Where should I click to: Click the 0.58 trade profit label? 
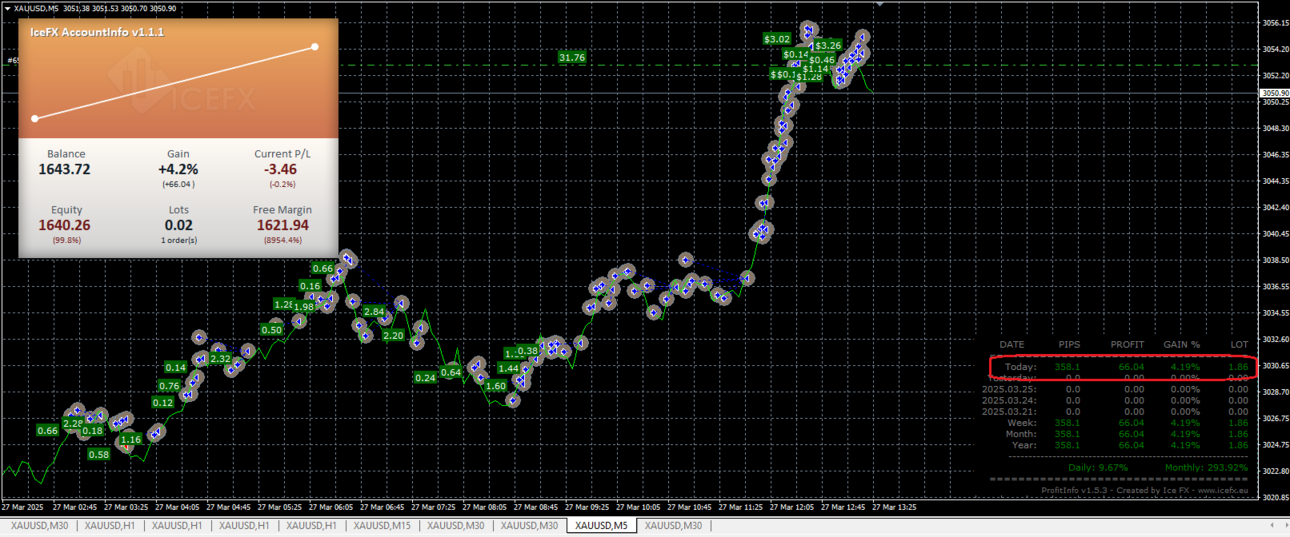98,454
